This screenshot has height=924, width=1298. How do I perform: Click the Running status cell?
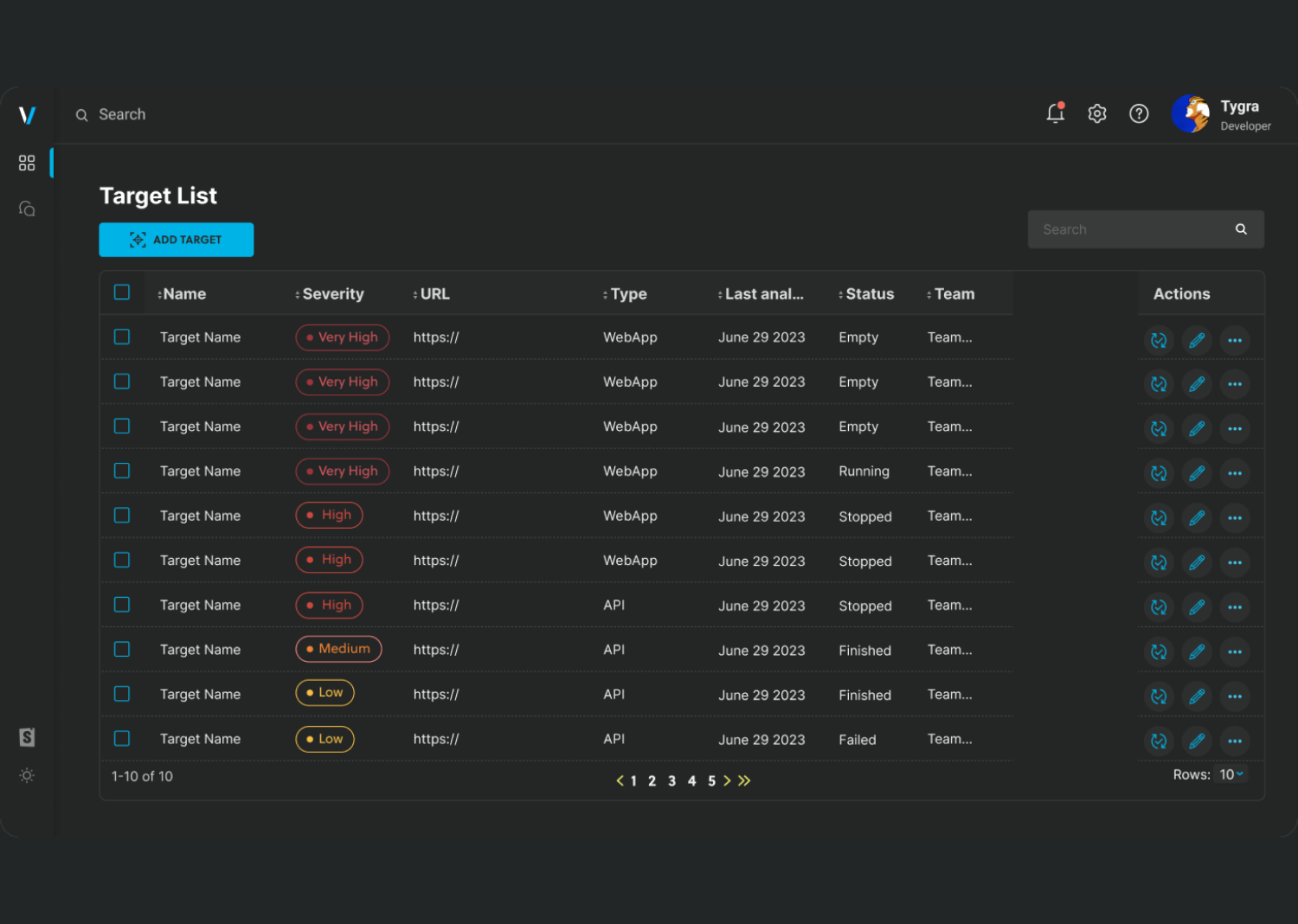tap(864, 472)
